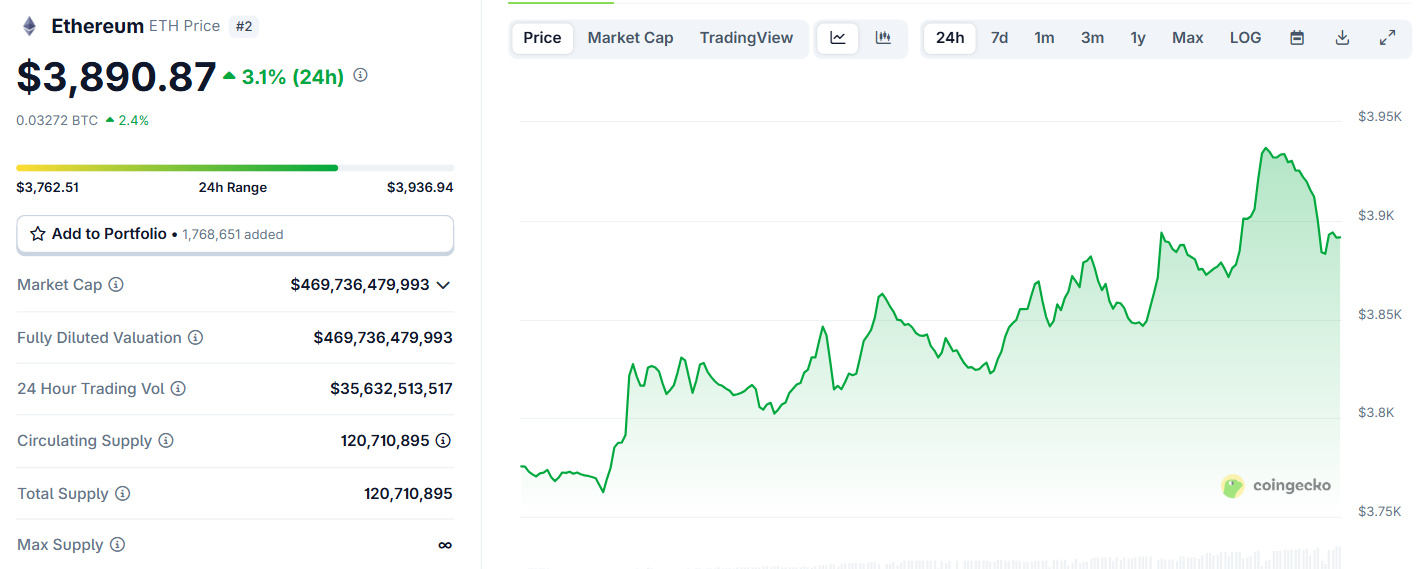Click the 24h Range progress bar
This screenshot has height=569, width=1419.
tap(235, 168)
